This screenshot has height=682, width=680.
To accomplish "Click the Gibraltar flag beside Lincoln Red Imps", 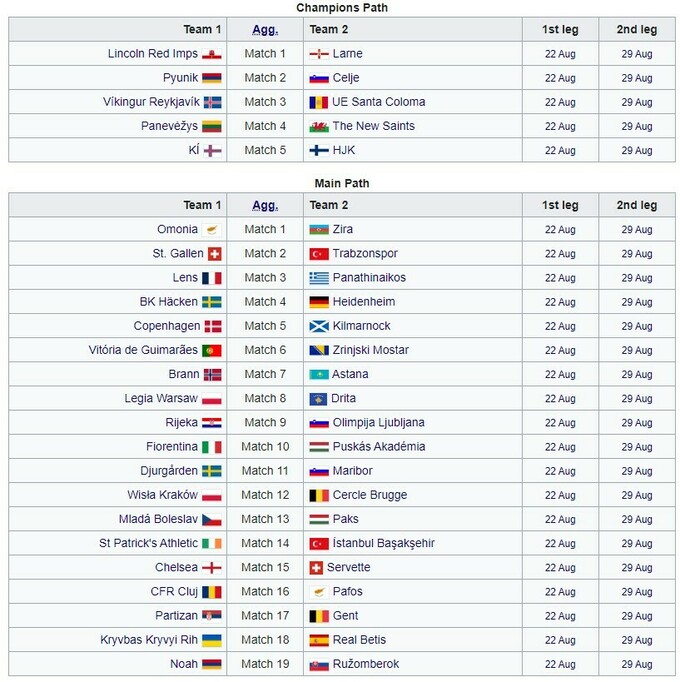I will (x=211, y=54).
